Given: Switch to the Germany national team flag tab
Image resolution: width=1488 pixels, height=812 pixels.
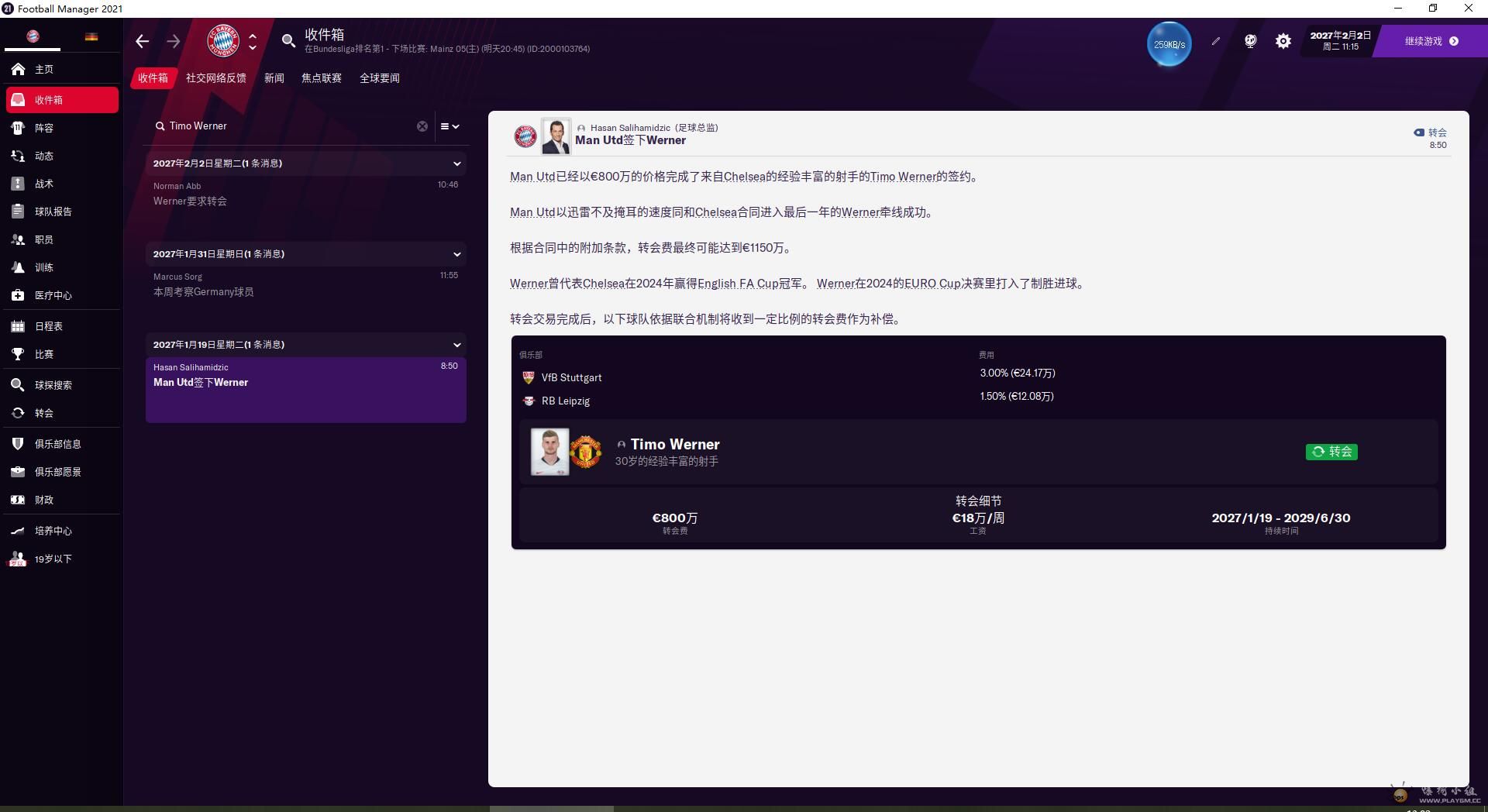Looking at the screenshot, I should click(x=91, y=36).
